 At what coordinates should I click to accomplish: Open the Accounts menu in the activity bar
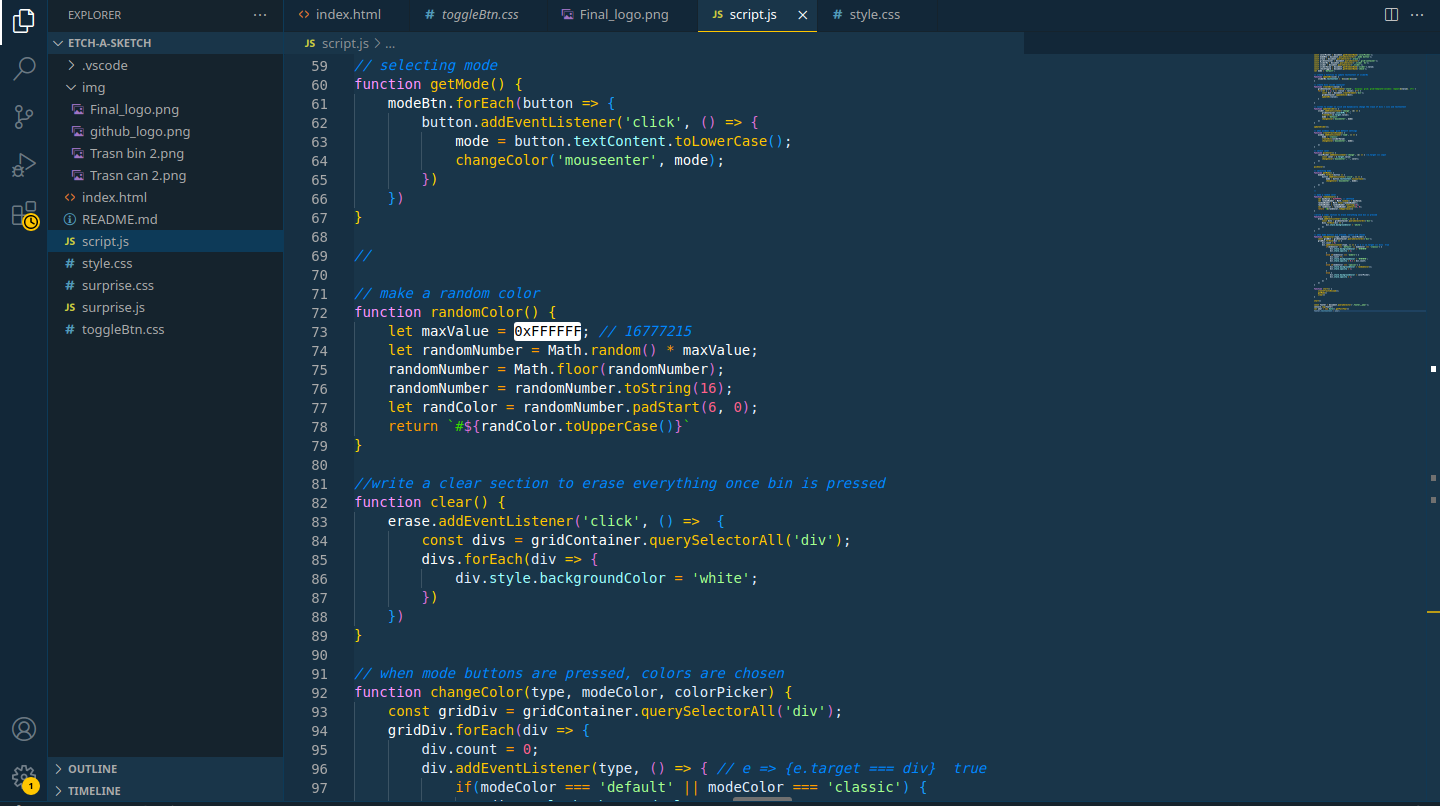tap(24, 730)
